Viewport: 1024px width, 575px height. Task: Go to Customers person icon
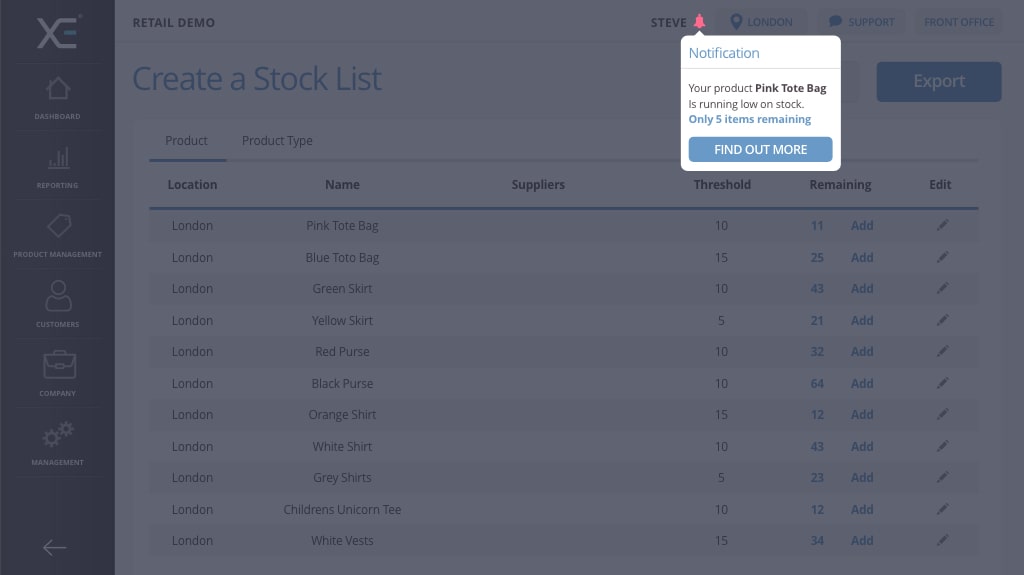58,296
